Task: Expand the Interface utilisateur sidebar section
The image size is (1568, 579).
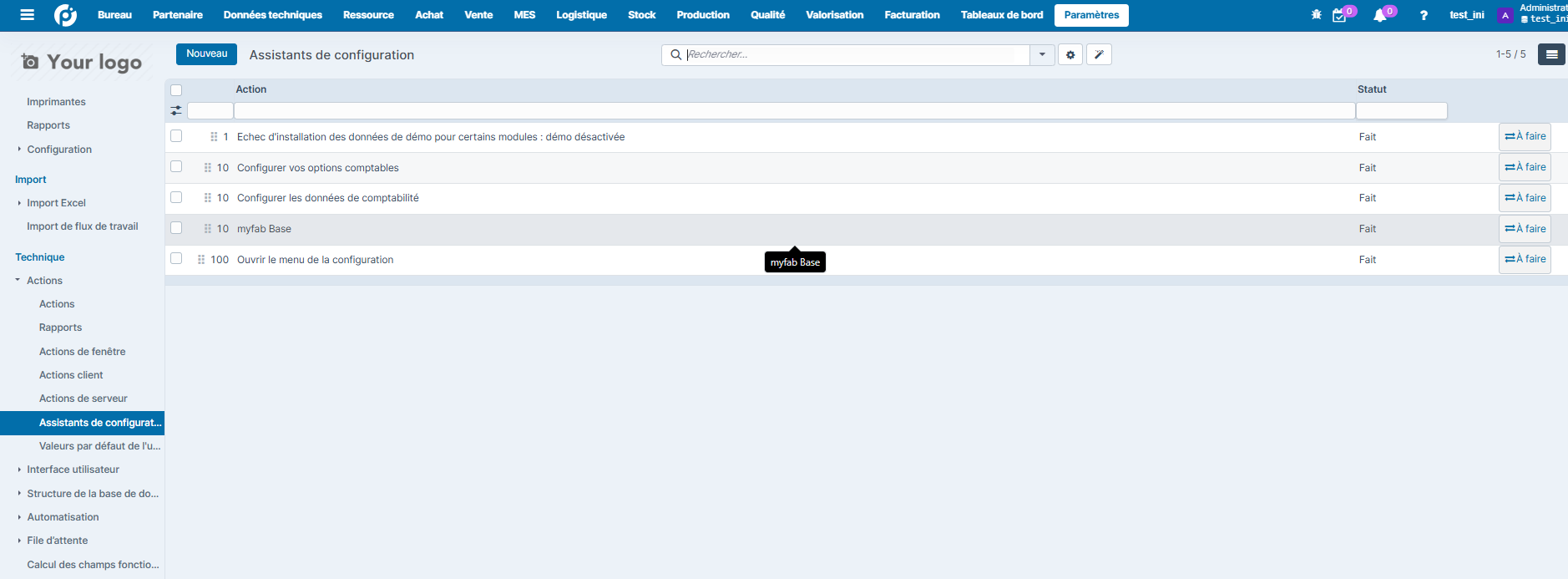Action: [19, 470]
